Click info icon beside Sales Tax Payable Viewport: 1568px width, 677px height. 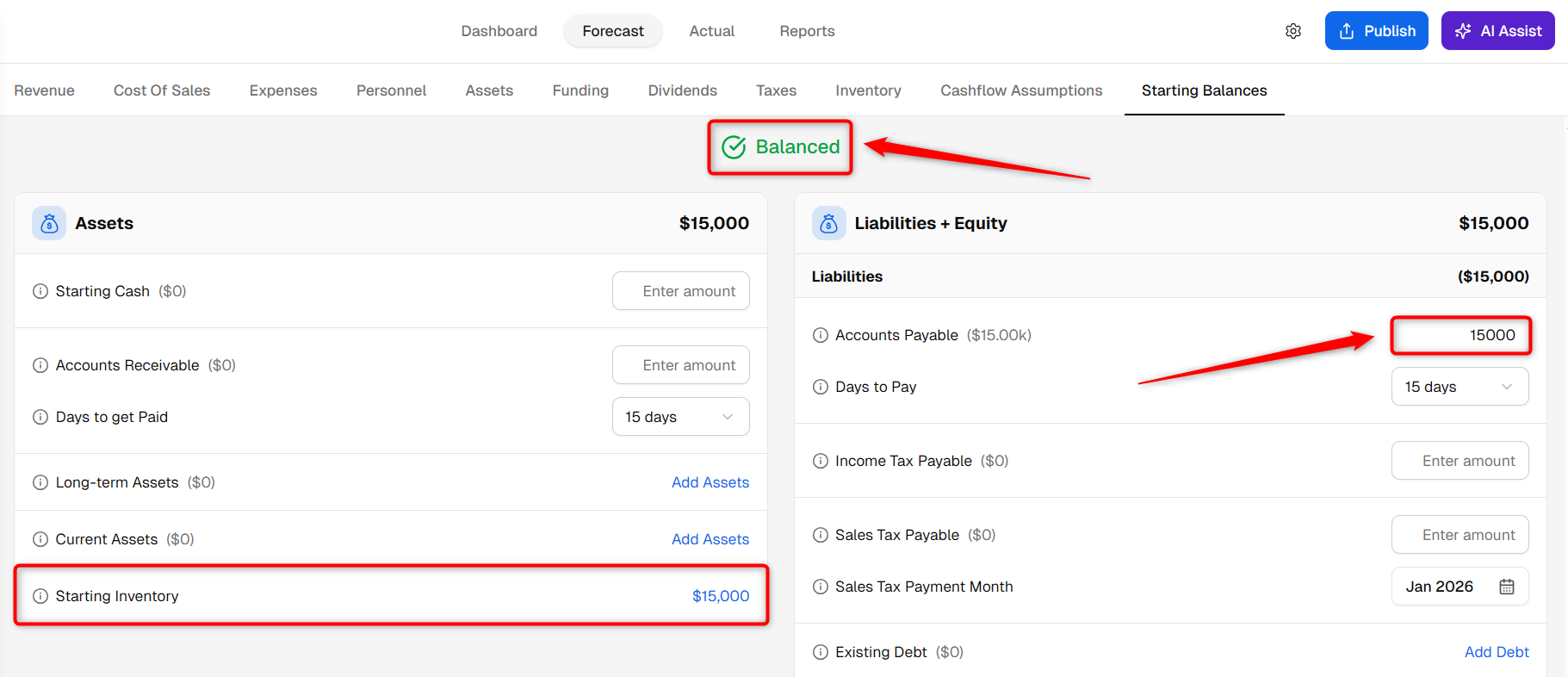pos(821,535)
